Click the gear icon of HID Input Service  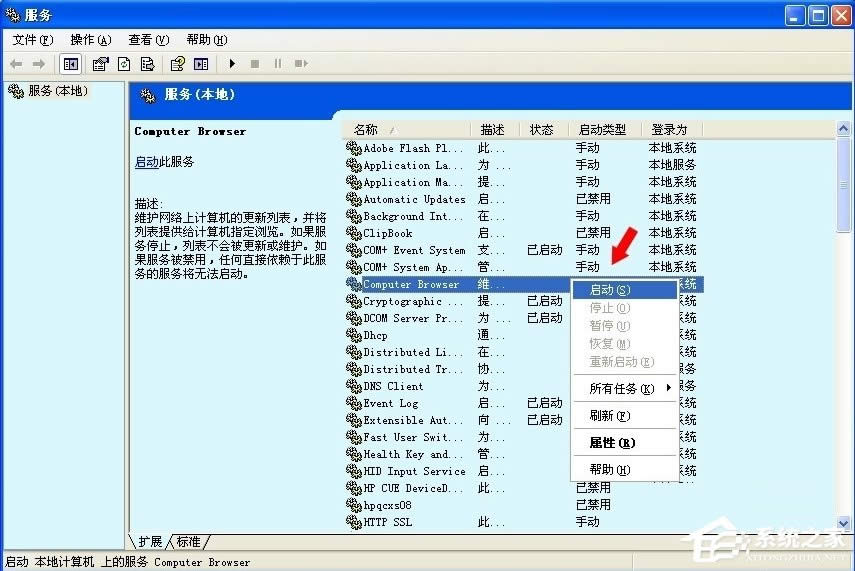point(354,471)
